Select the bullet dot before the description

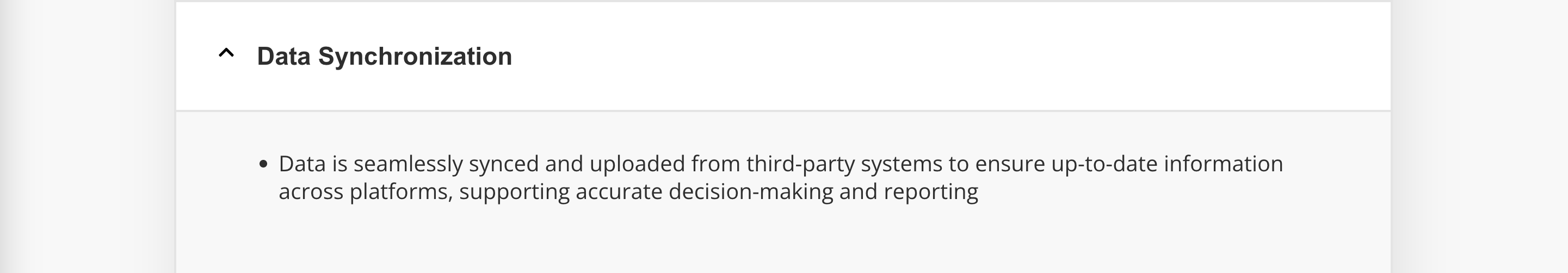[263, 164]
